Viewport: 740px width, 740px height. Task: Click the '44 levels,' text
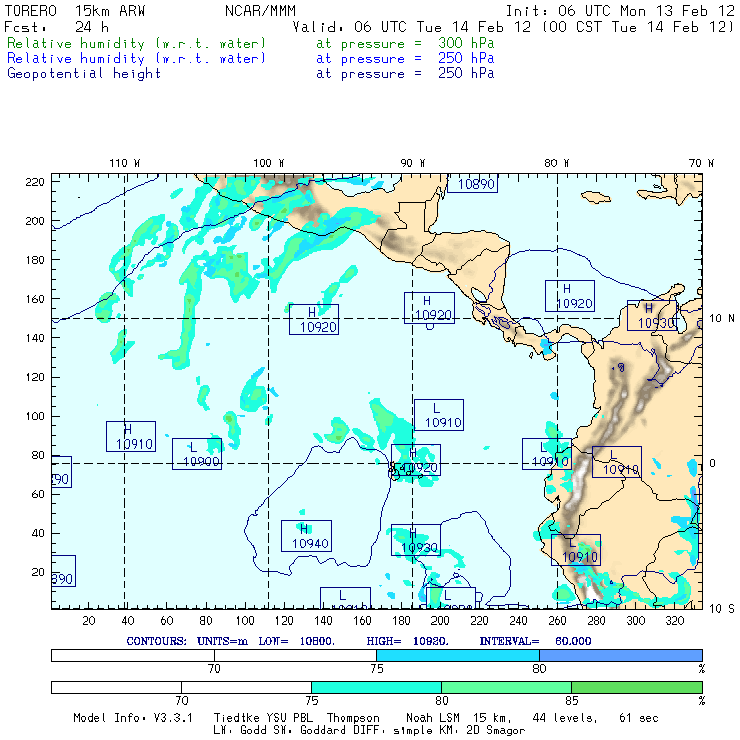[565, 718]
